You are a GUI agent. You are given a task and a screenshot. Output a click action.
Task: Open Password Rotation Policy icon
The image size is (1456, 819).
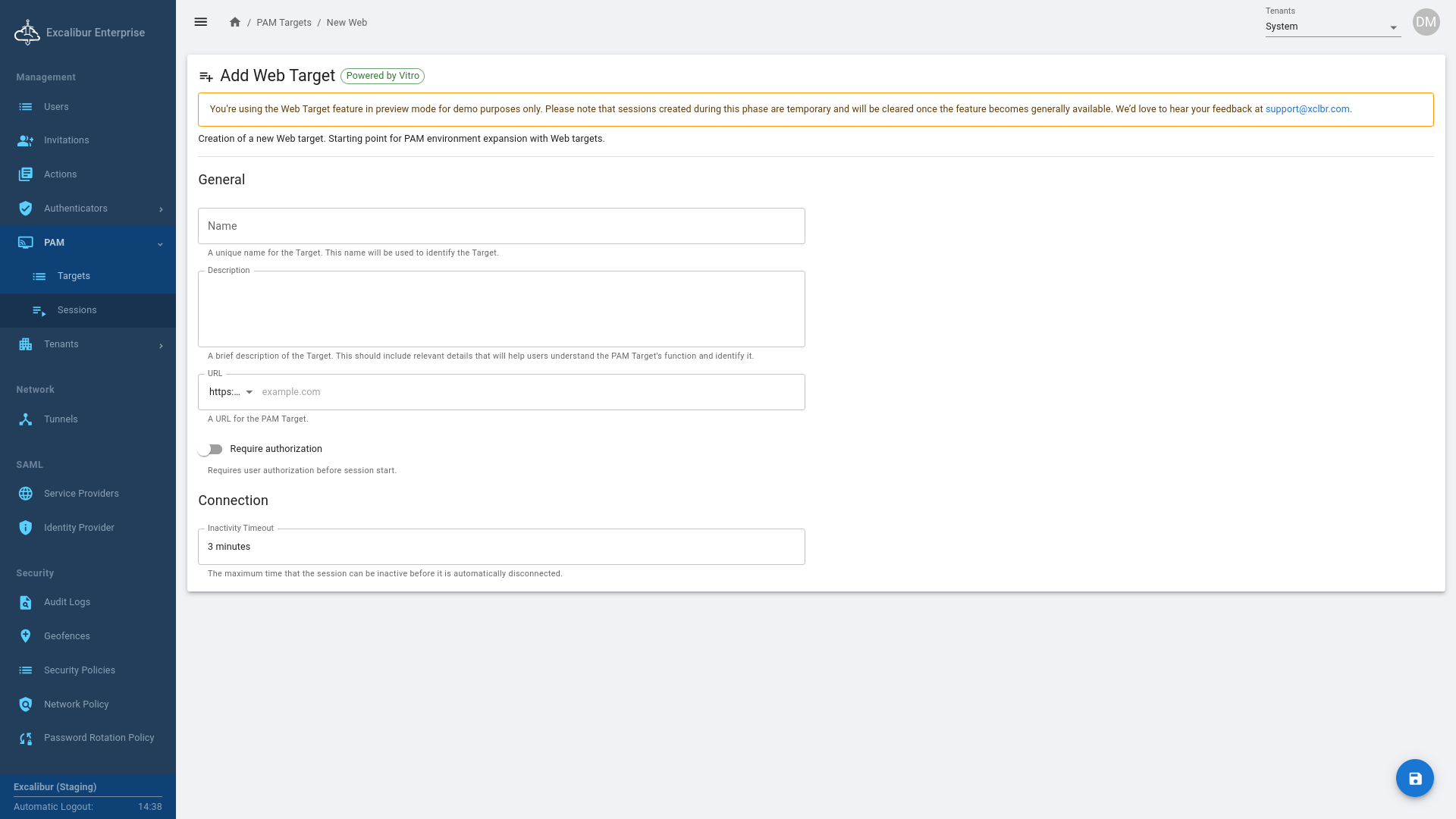pyautogui.click(x=26, y=738)
